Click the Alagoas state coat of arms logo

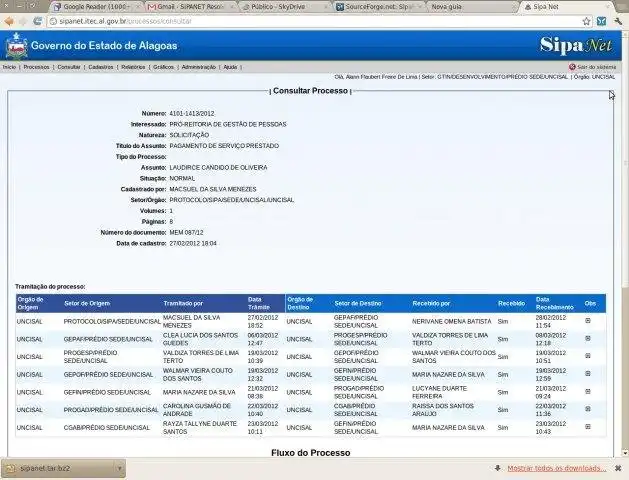16,46
